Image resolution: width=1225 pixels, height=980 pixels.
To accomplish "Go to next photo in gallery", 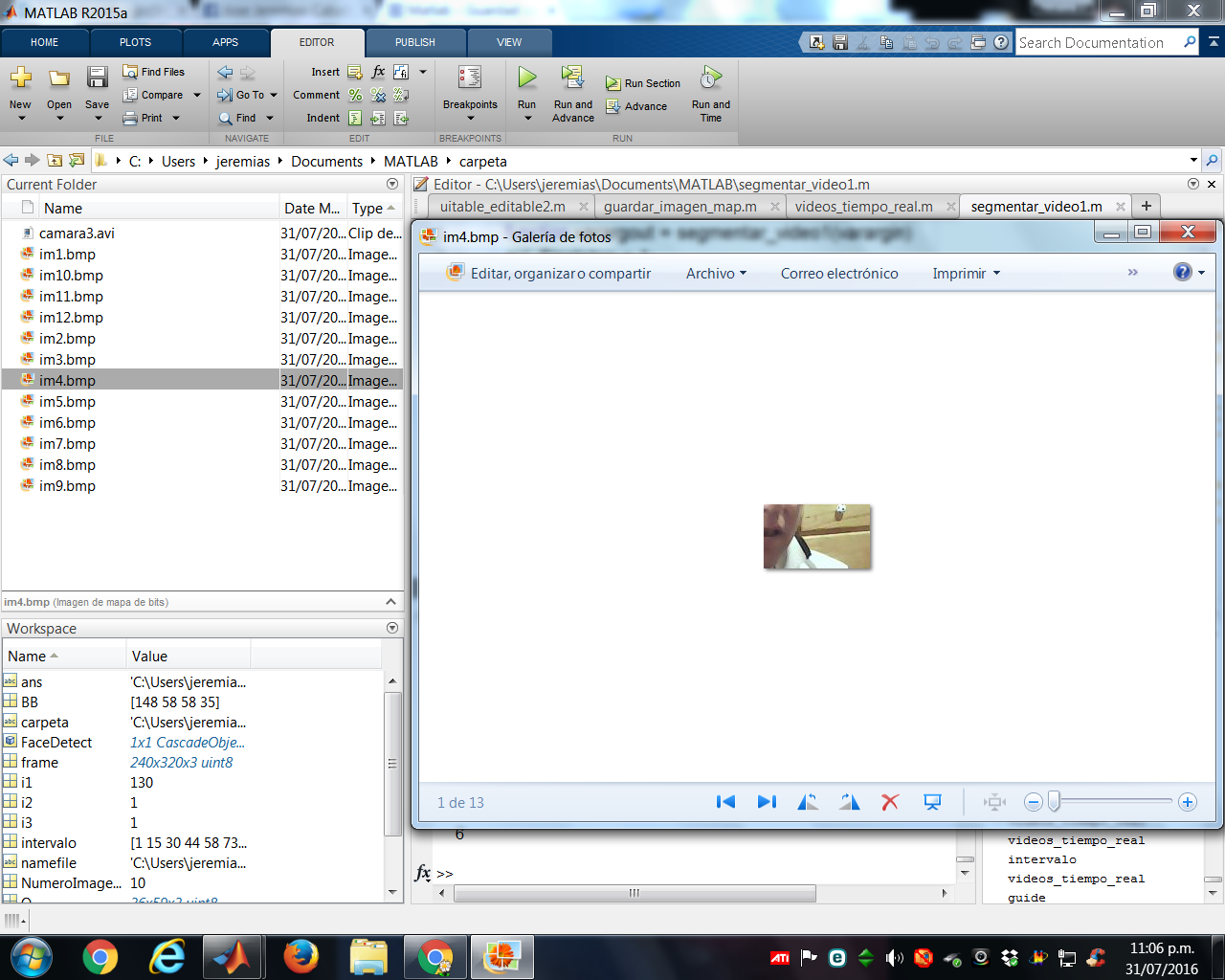I will coord(767,802).
